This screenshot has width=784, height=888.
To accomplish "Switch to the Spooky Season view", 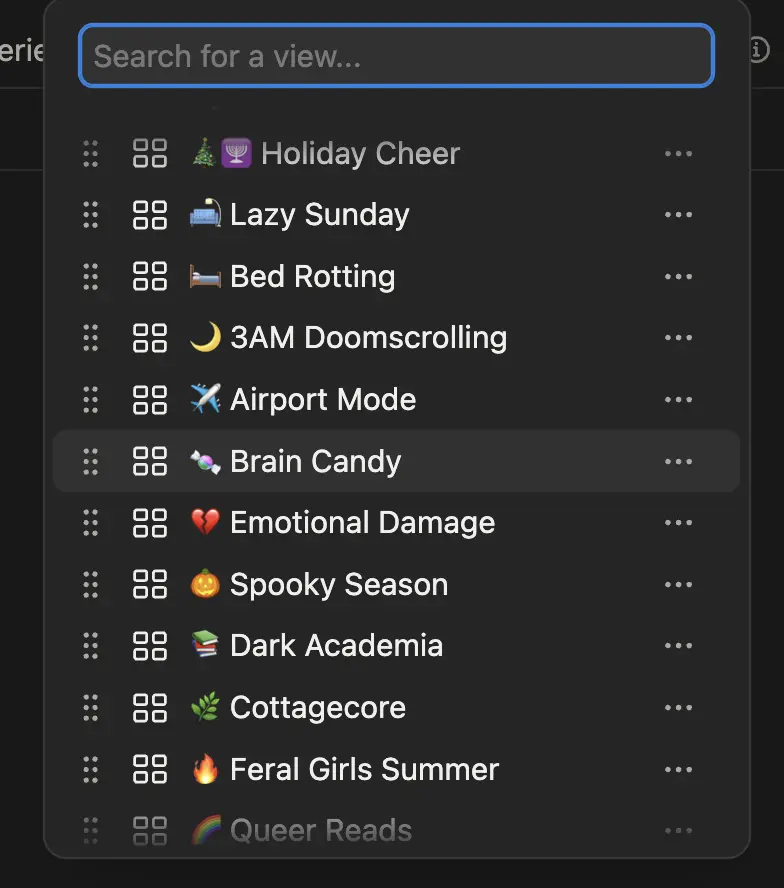I will 340,584.
